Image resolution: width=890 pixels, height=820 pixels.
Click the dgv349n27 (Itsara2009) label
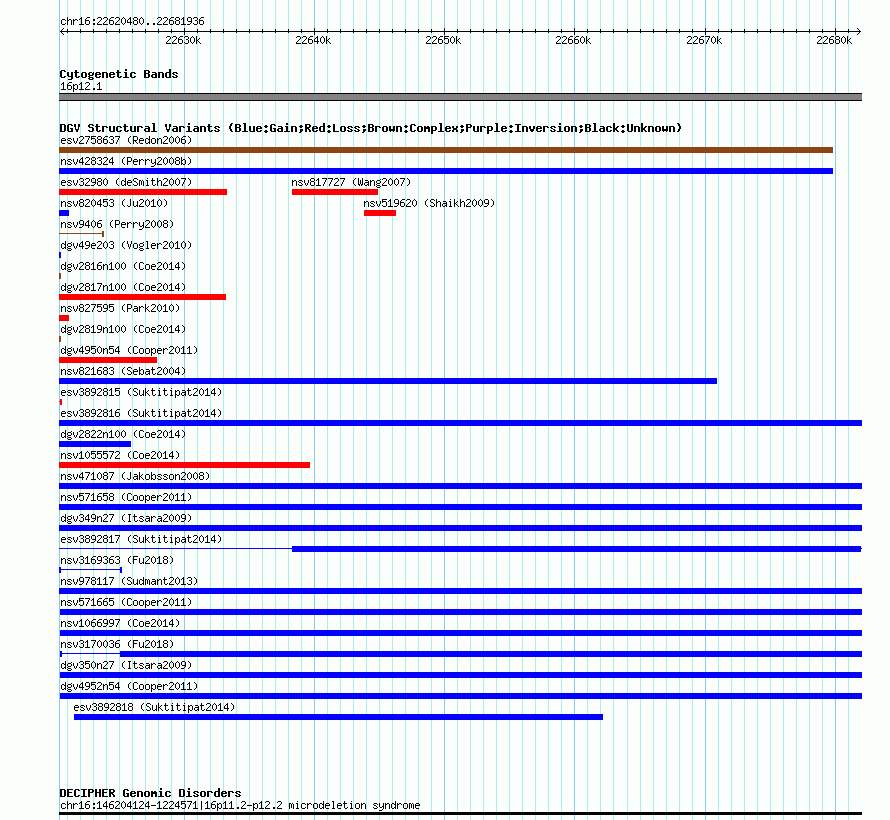[x=126, y=518]
